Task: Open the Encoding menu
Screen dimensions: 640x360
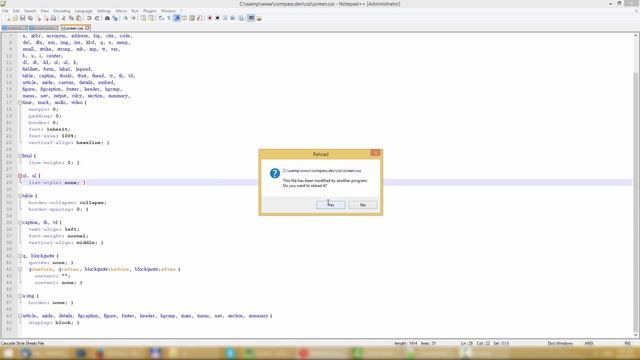Action: tap(62, 11)
